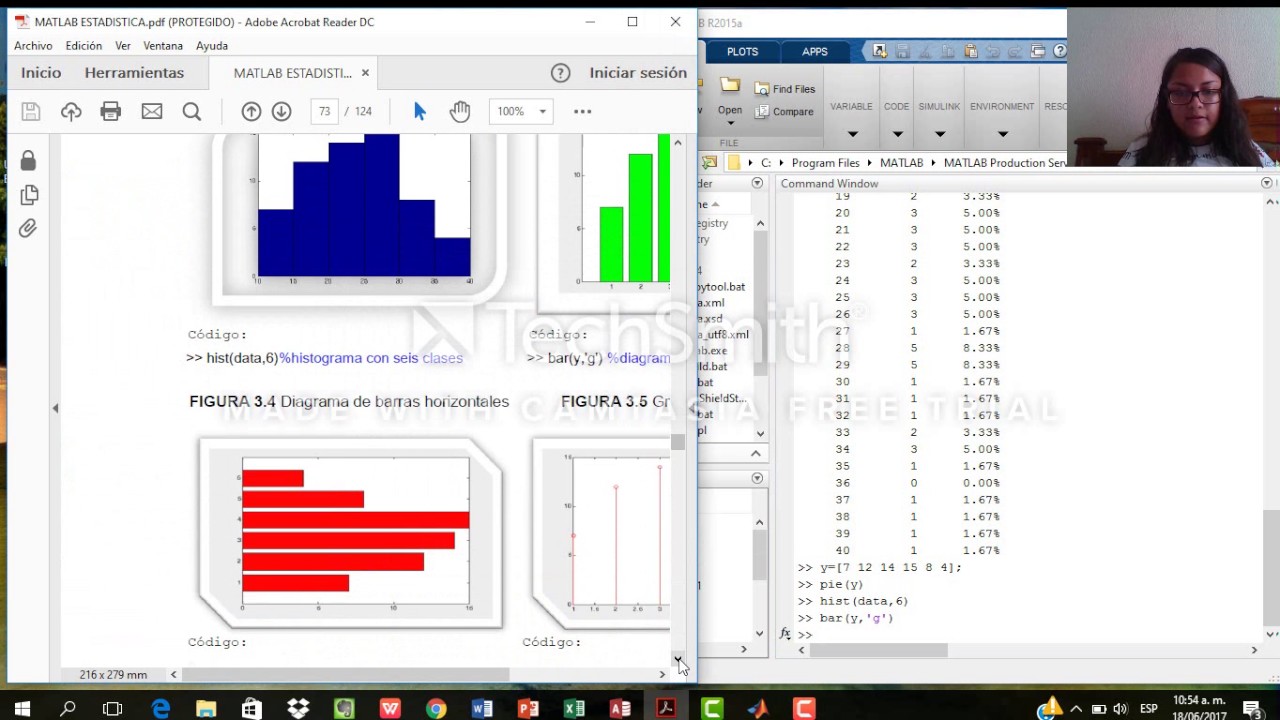Open the Edición menu
The image size is (1280, 720).
[84, 46]
